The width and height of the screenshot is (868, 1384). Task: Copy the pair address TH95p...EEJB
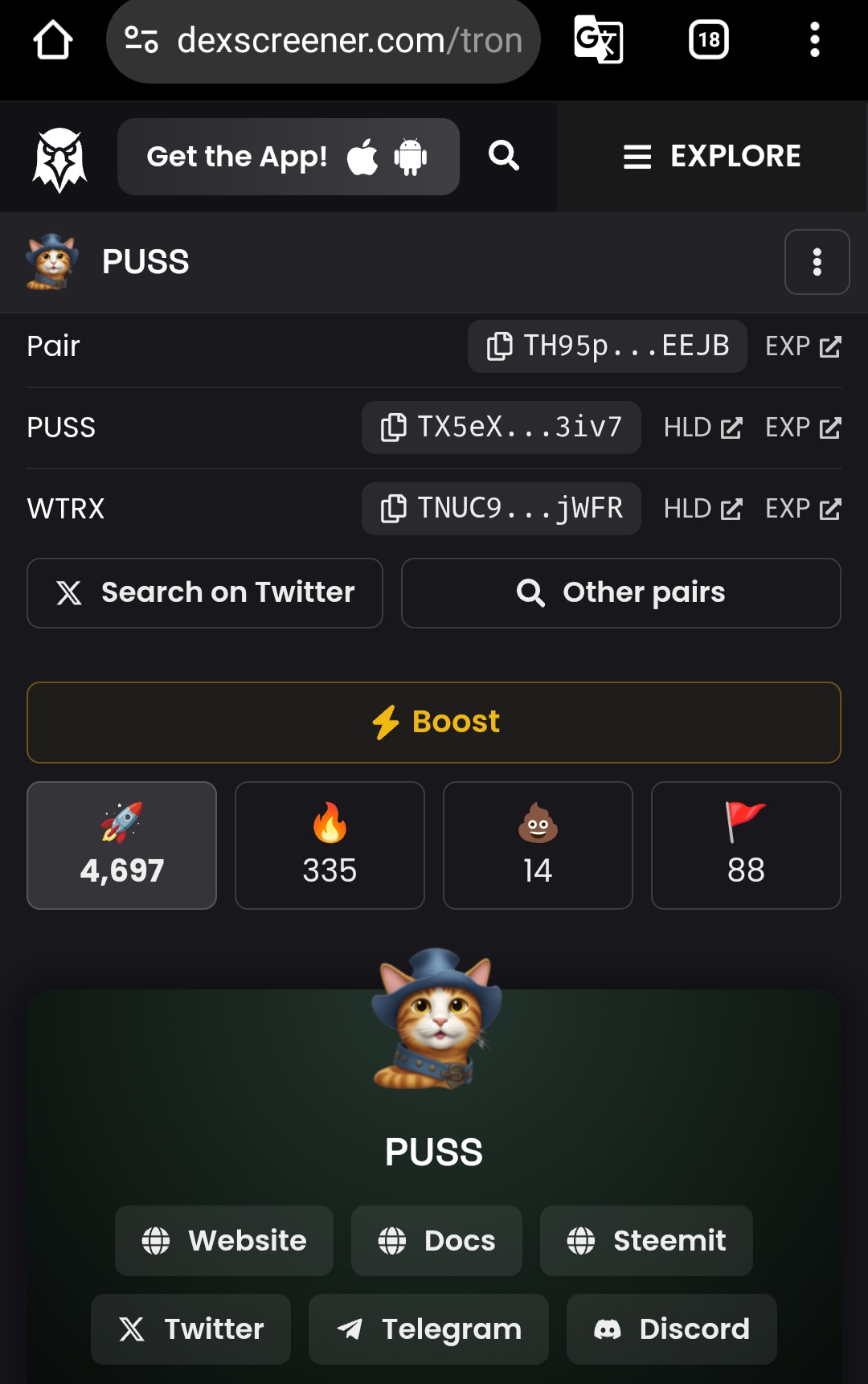coord(608,346)
